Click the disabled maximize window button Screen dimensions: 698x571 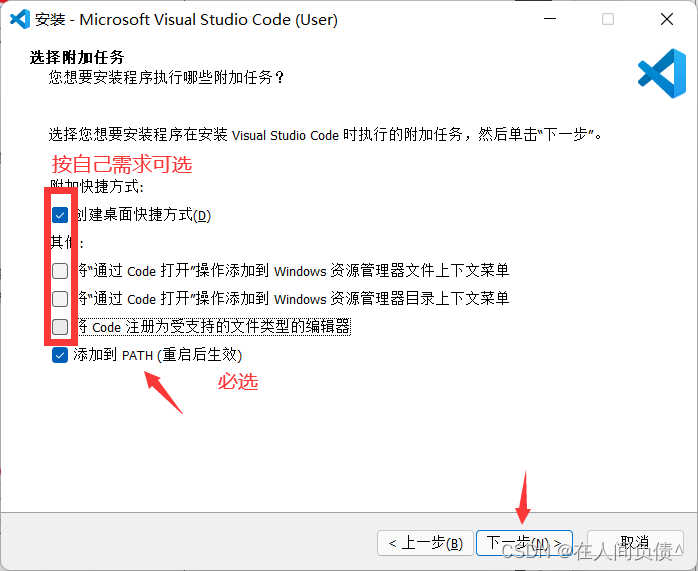coord(608,19)
